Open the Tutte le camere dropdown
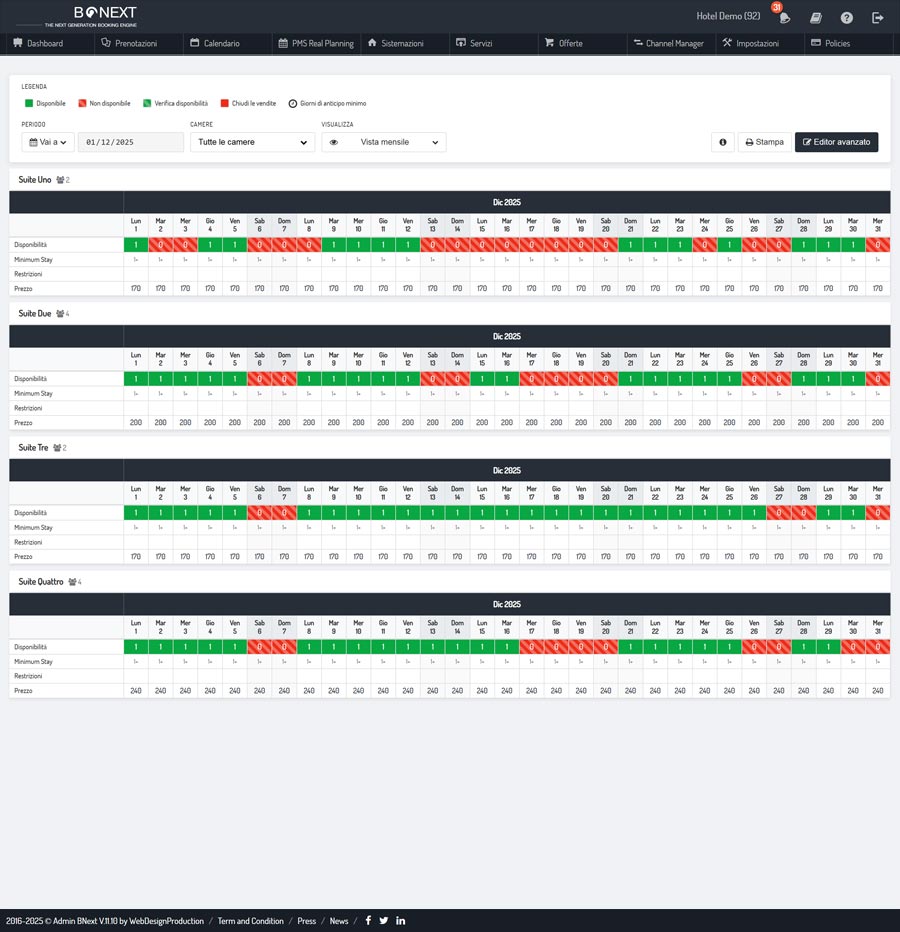Screen dimensions: 900x932 252,142
